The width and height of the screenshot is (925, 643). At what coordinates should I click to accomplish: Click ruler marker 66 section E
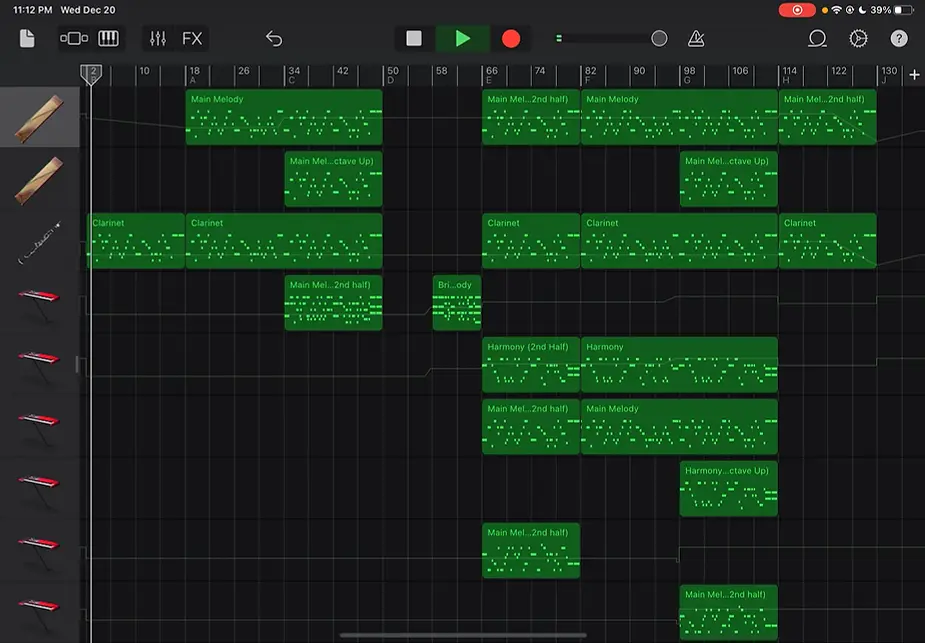click(491, 75)
